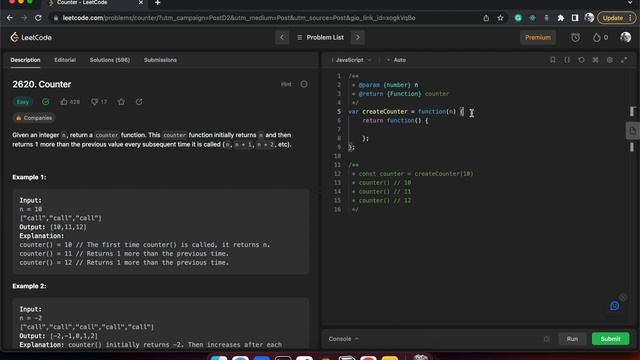The width and height of the screenshot is (640, 360).
Task: Open a new browser tab
Action: click(x=158, y=3)
